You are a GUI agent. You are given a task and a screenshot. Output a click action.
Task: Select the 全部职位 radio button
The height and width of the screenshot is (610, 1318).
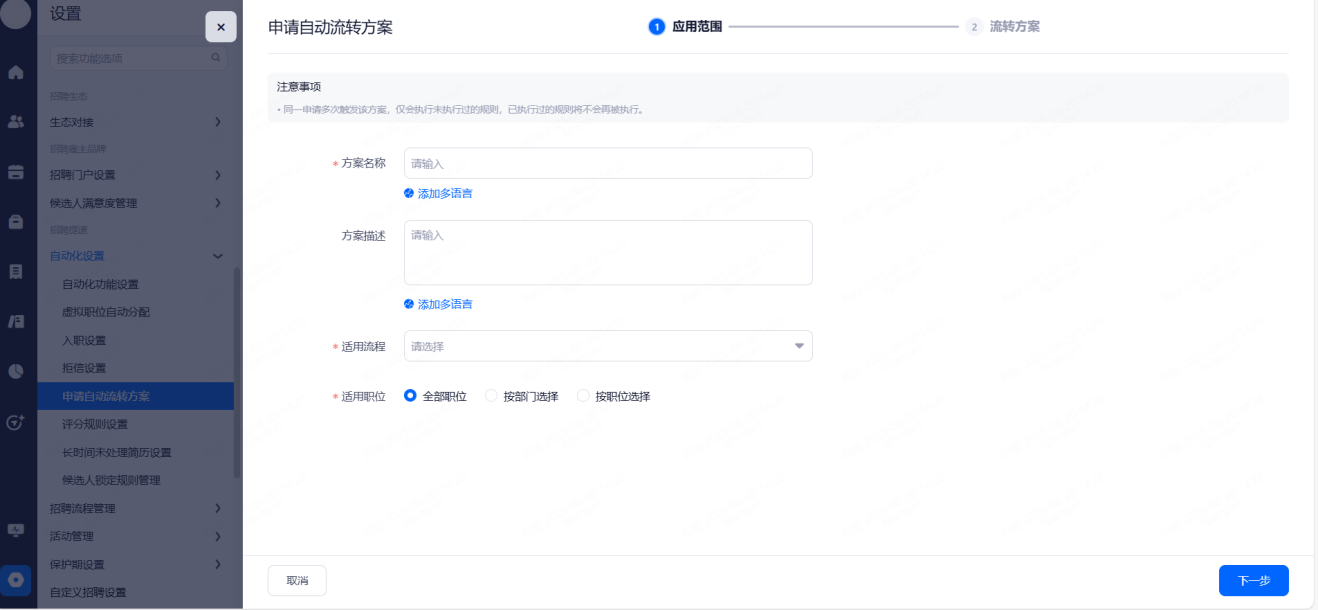click(410, 396)
